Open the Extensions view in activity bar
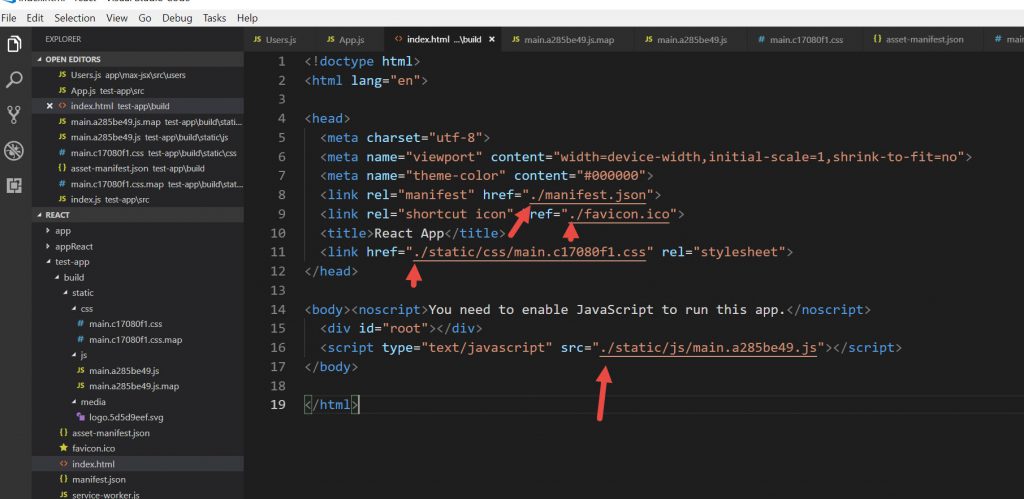Image resolution: width=1024 pixels, height=499 pixels. [x=14, y=185]
